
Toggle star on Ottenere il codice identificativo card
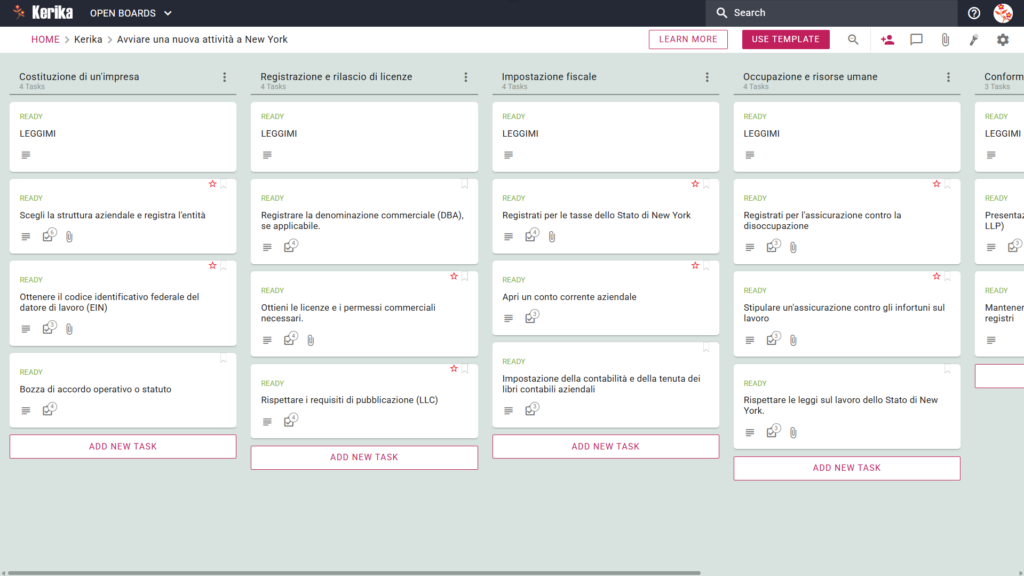coord(212,266)
